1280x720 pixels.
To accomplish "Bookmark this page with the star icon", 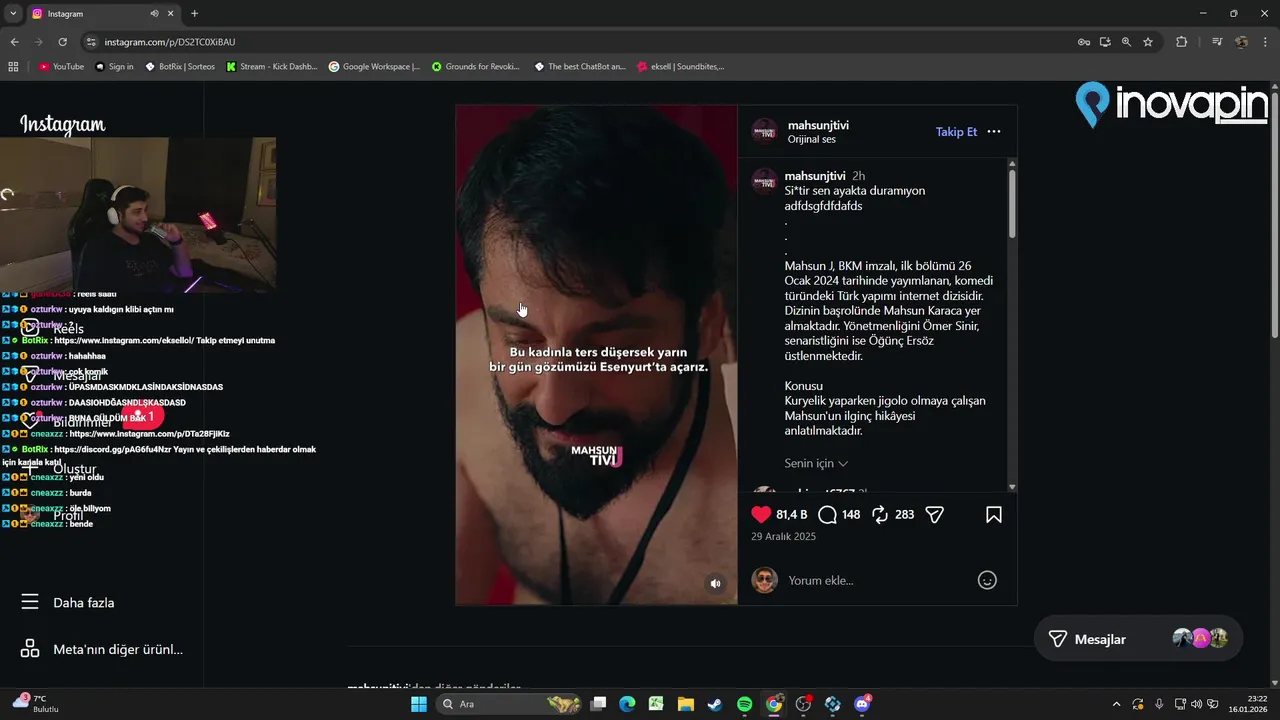I will pos(1148,42).
